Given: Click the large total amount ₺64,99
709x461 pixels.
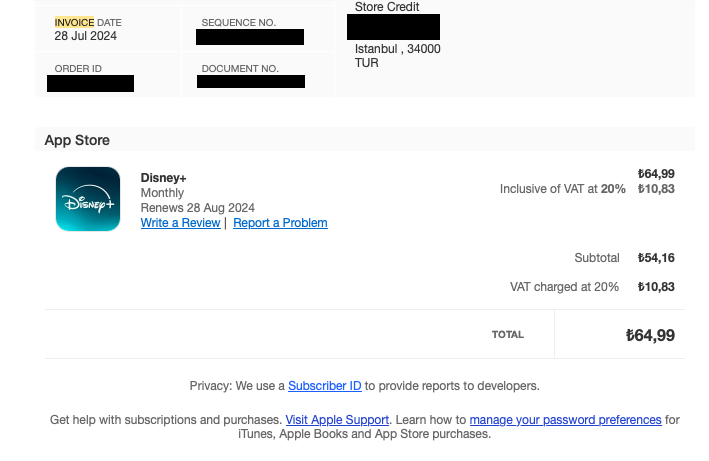Looking at the screenshot, I should coord(650,335).
